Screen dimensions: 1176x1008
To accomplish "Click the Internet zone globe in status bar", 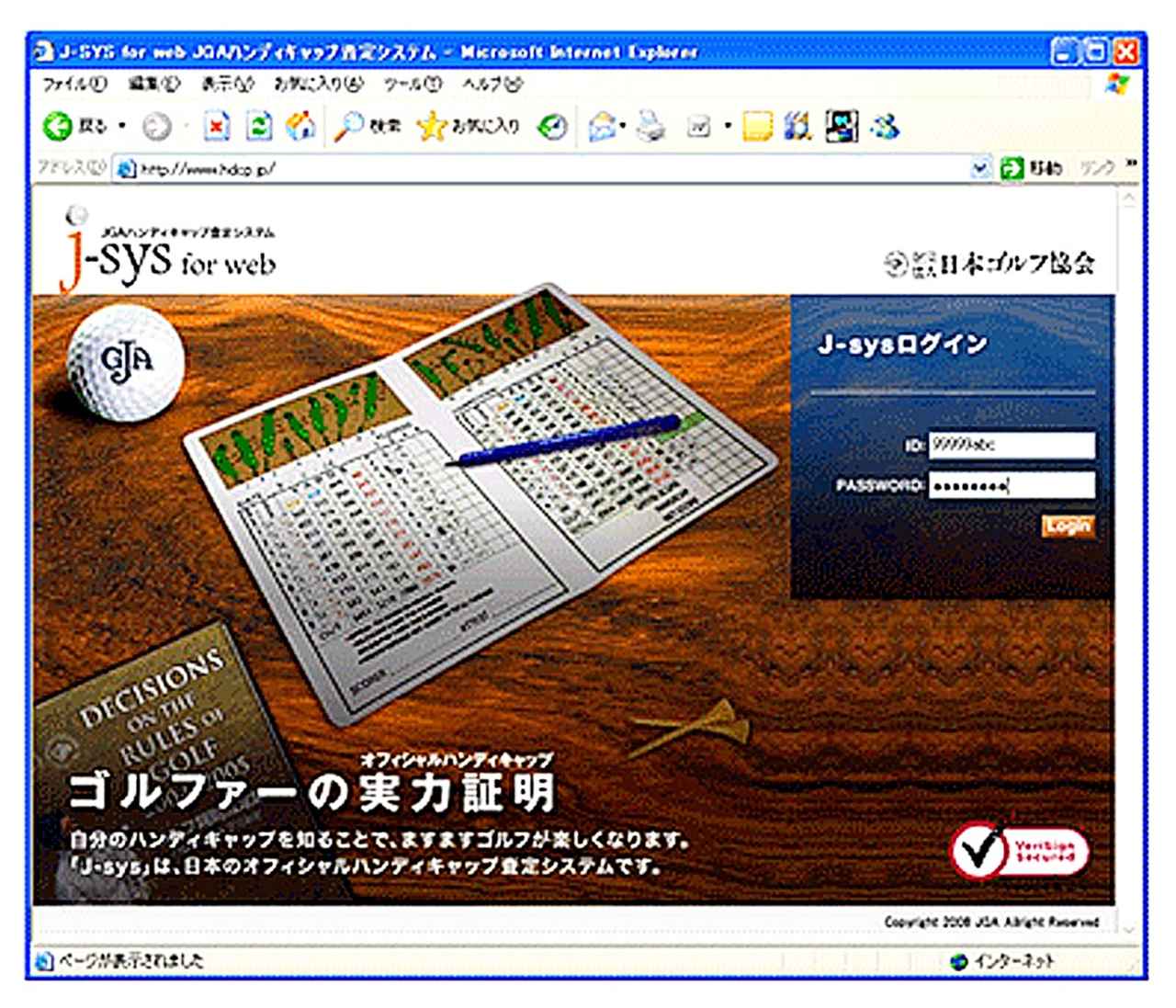I will (959, 961).
